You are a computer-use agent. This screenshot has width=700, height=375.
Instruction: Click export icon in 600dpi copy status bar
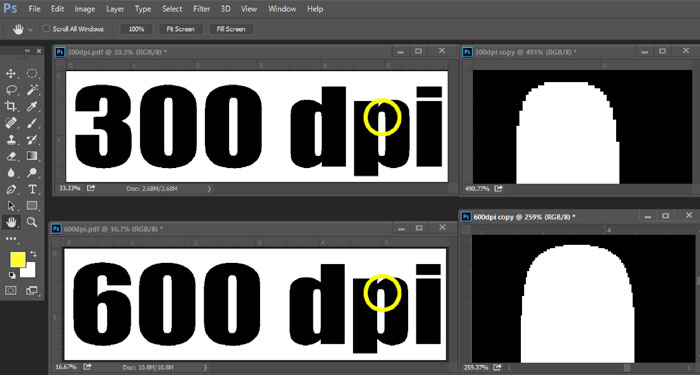pyautogui.click(x=496, y=368)
